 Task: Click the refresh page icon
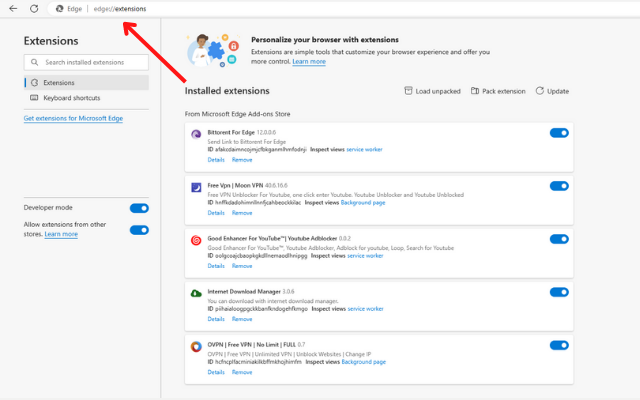[34, 9]
